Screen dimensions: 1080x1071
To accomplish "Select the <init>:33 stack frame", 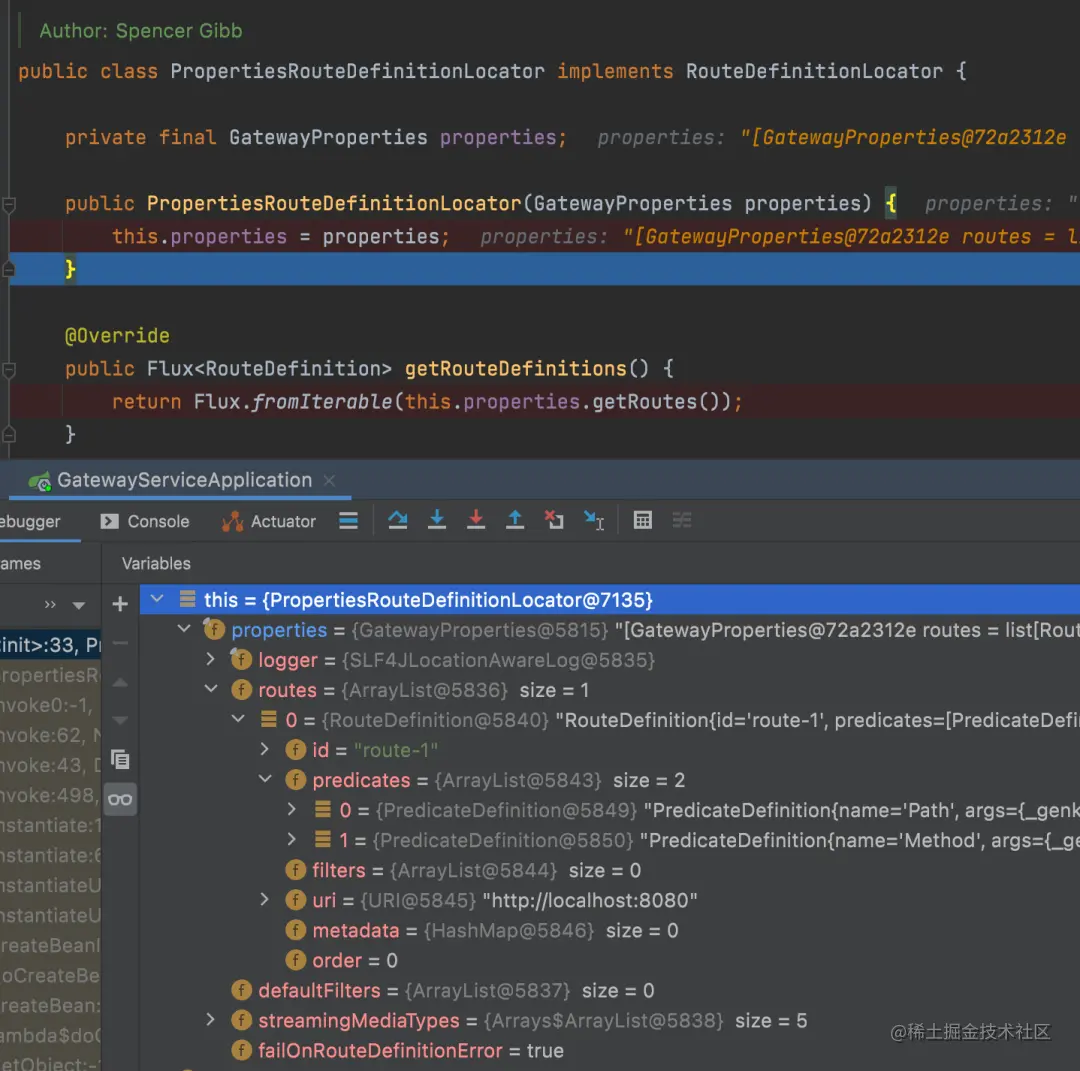I will pos(50,645).
